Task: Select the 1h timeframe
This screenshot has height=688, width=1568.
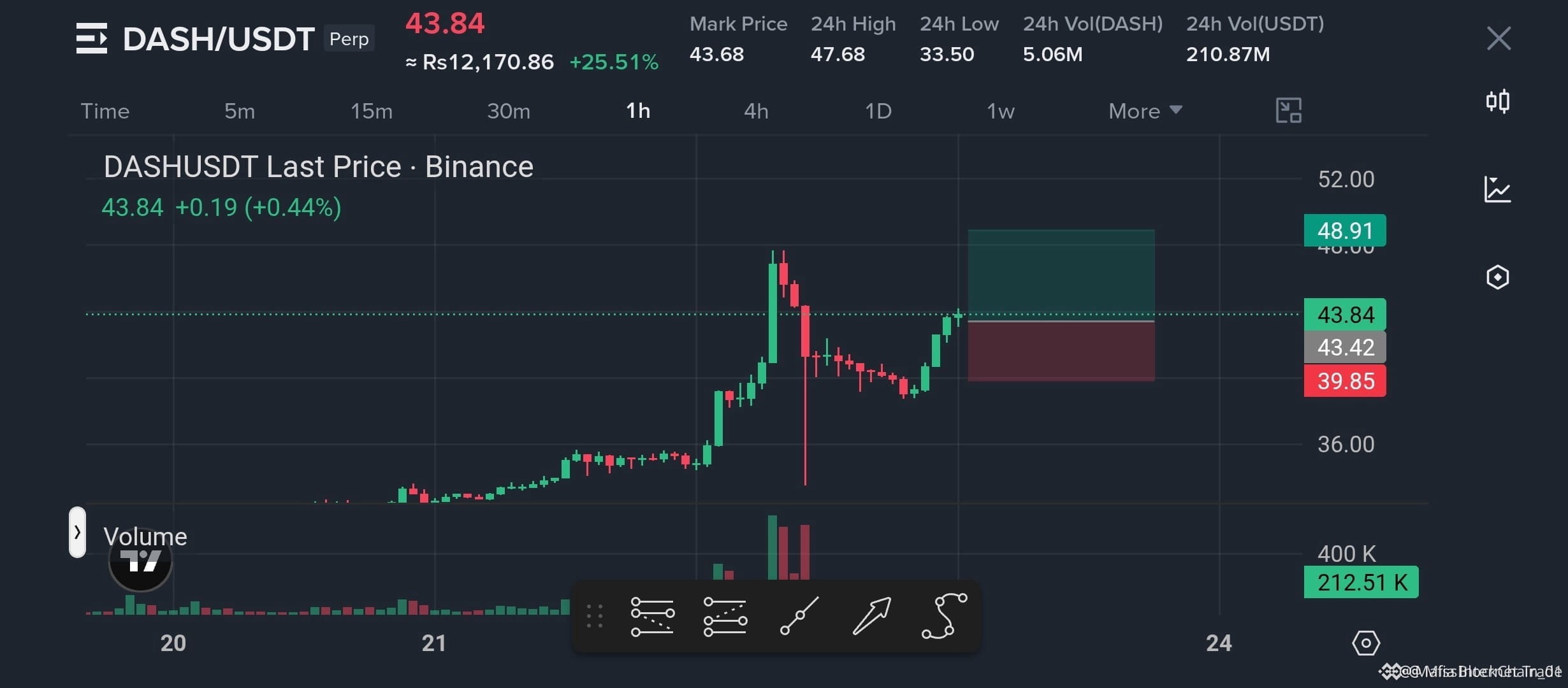Action: (638, 111)
